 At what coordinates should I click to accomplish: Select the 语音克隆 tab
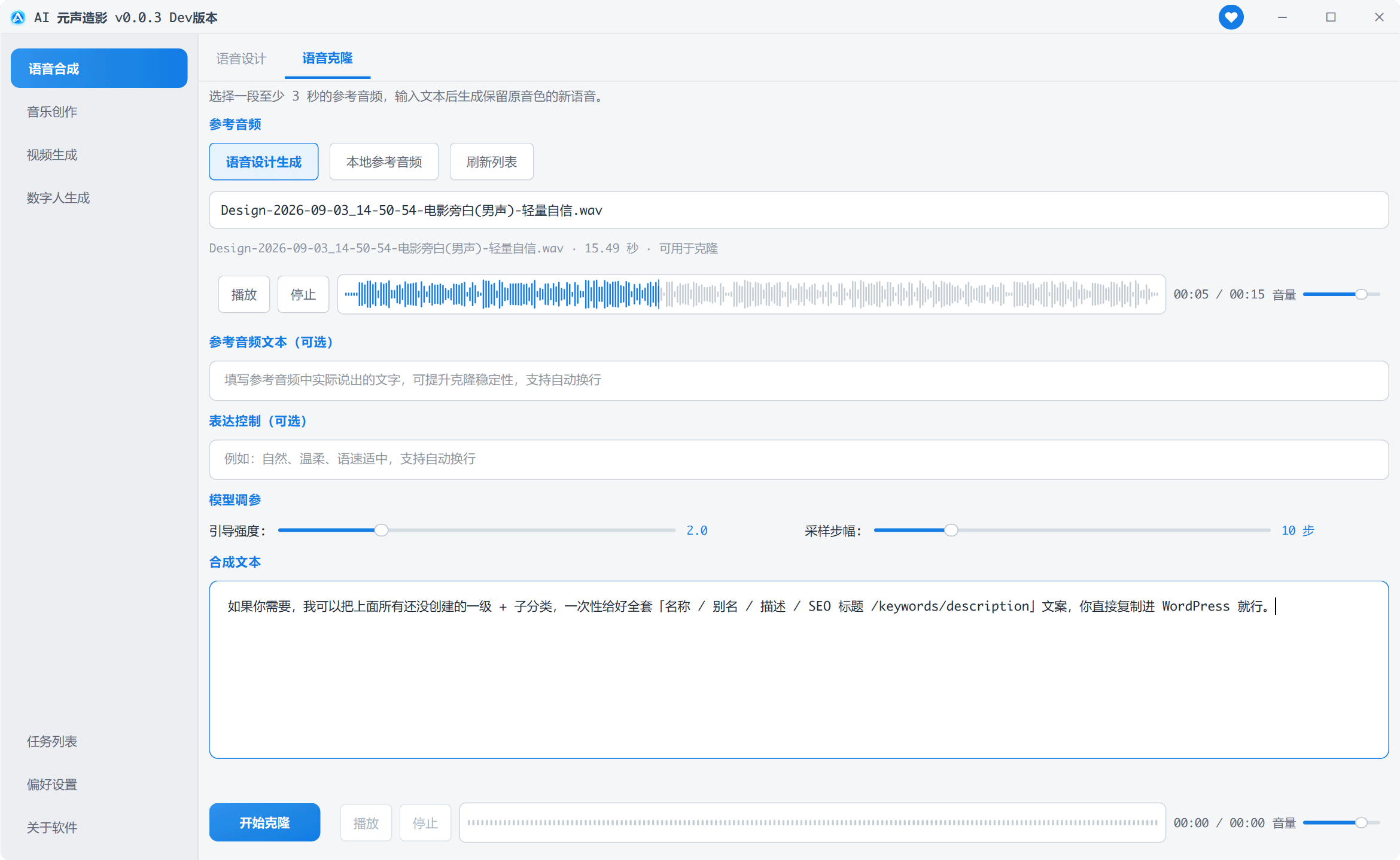[327, 59]
